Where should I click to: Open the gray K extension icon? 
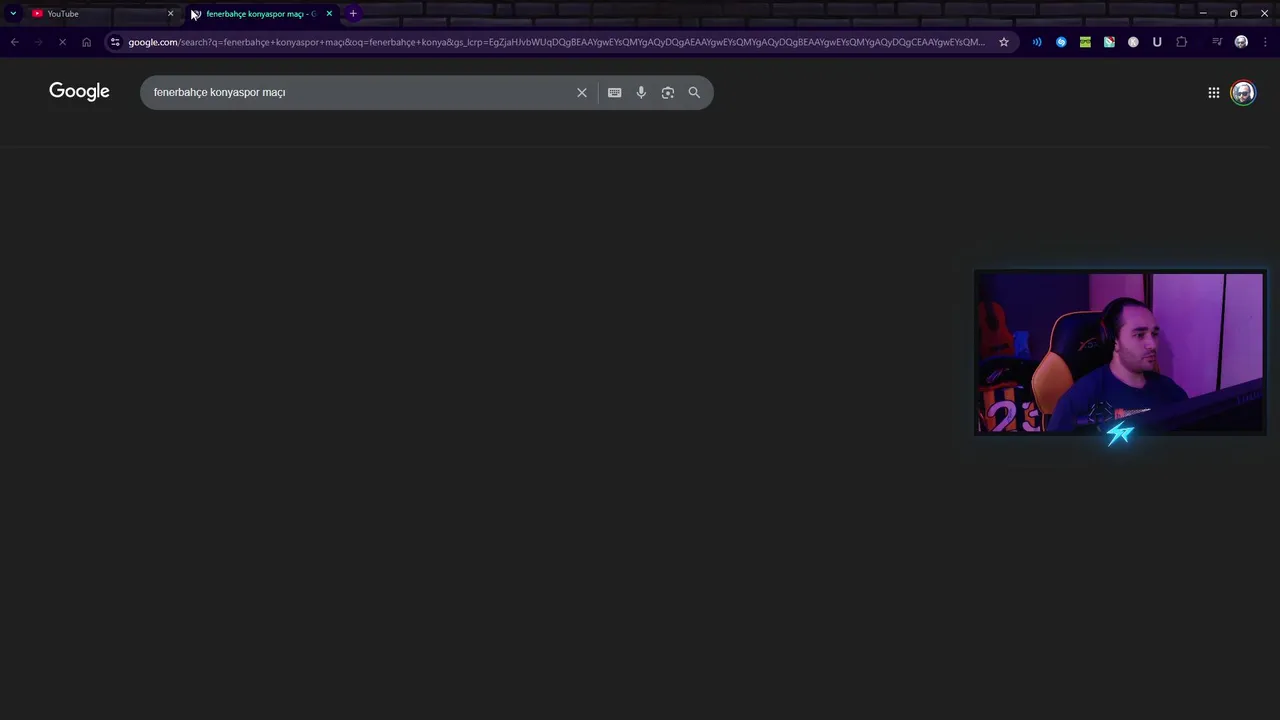pos(1133,42)
